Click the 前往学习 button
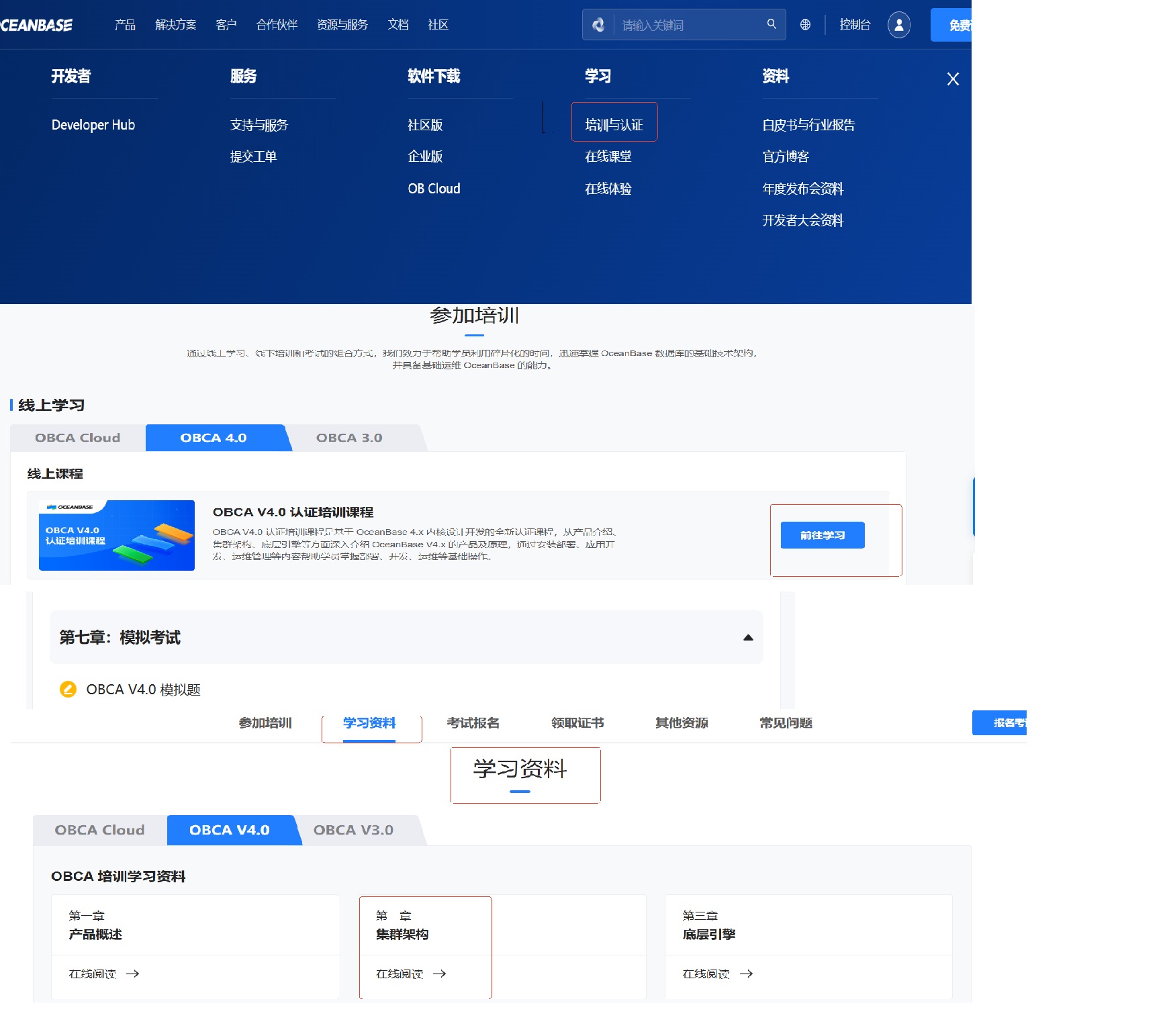 (823, 535)
